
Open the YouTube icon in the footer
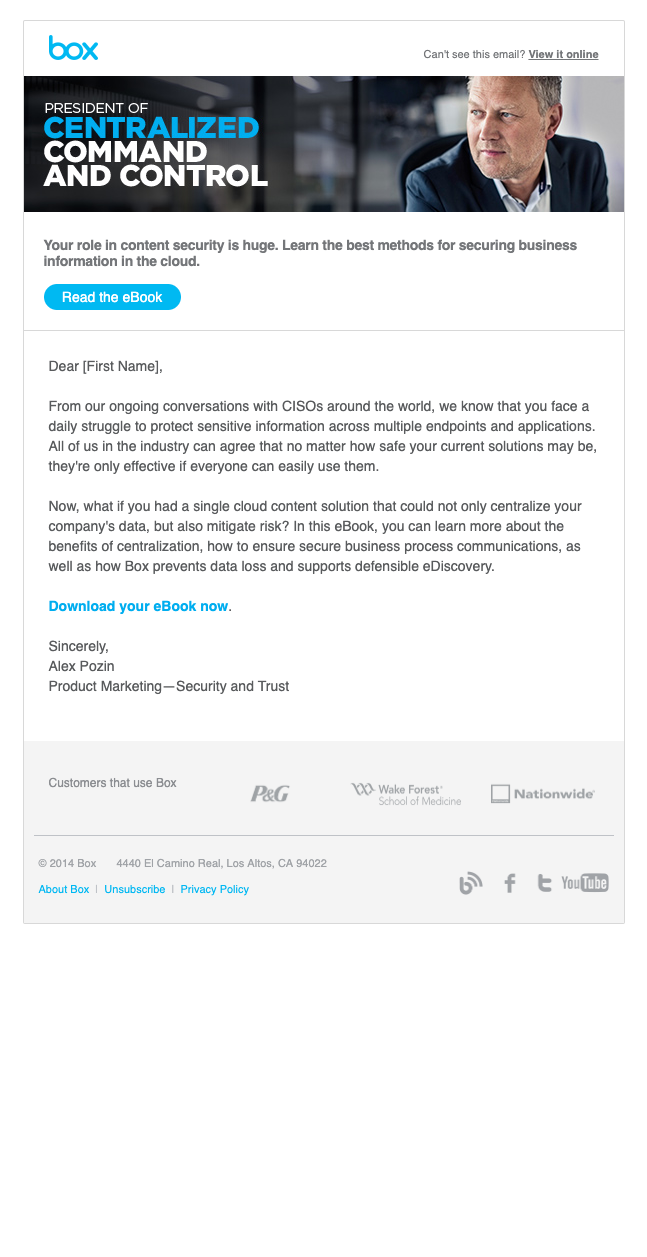click(585, 883)
